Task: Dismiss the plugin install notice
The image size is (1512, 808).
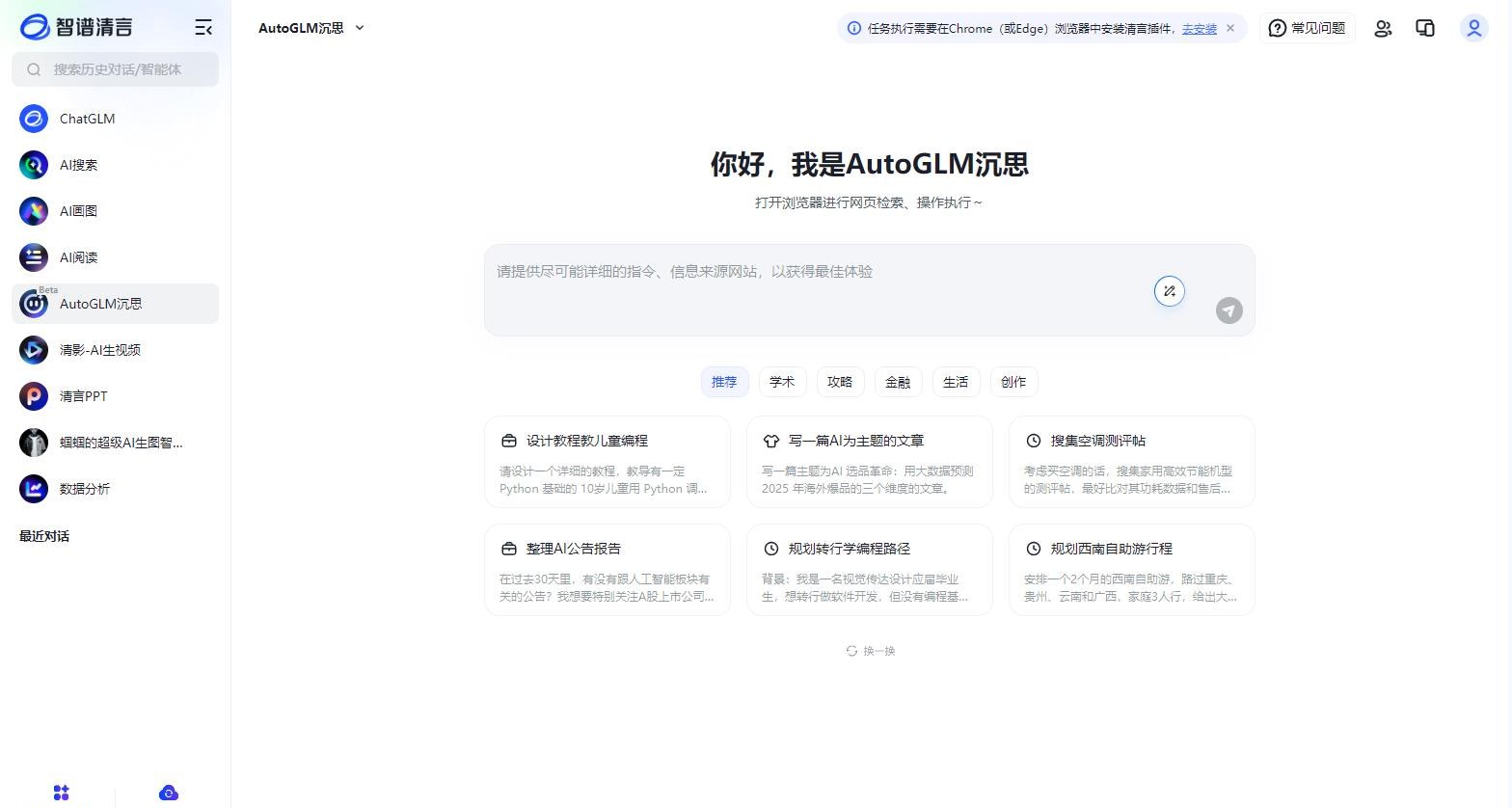Action: coord(1230,28)
